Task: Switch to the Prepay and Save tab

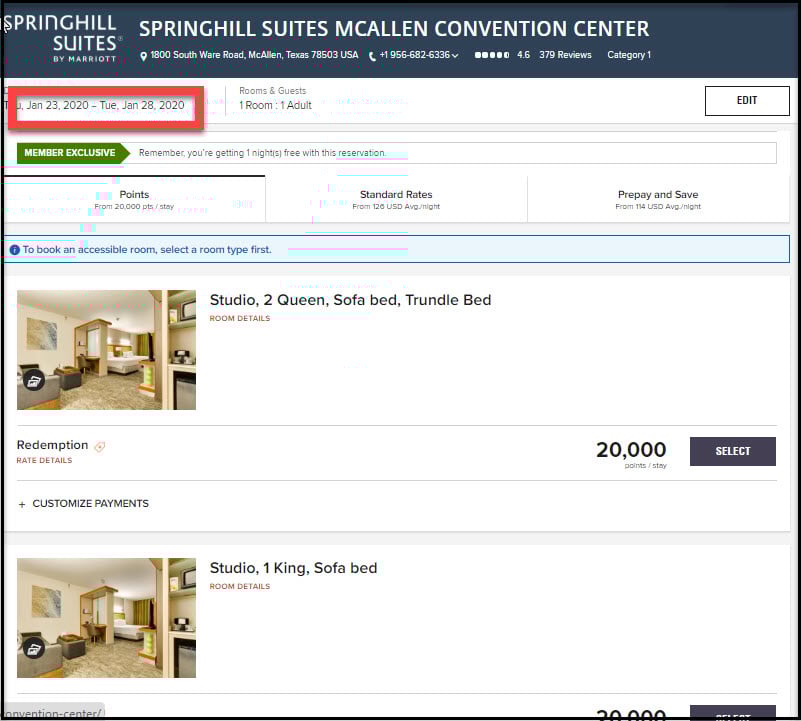Action: [x=658, y=199]
